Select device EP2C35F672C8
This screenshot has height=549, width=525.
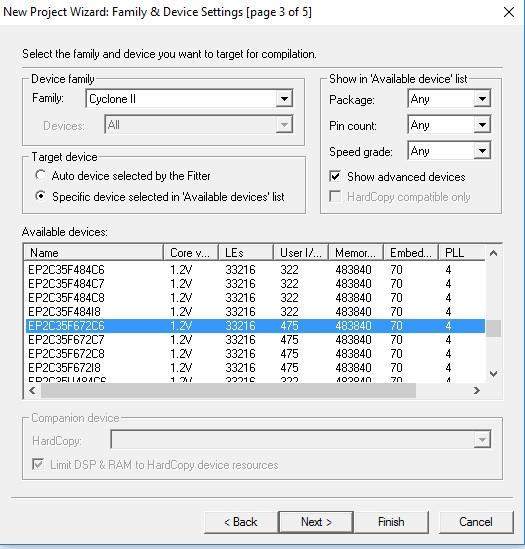(255, 354)
